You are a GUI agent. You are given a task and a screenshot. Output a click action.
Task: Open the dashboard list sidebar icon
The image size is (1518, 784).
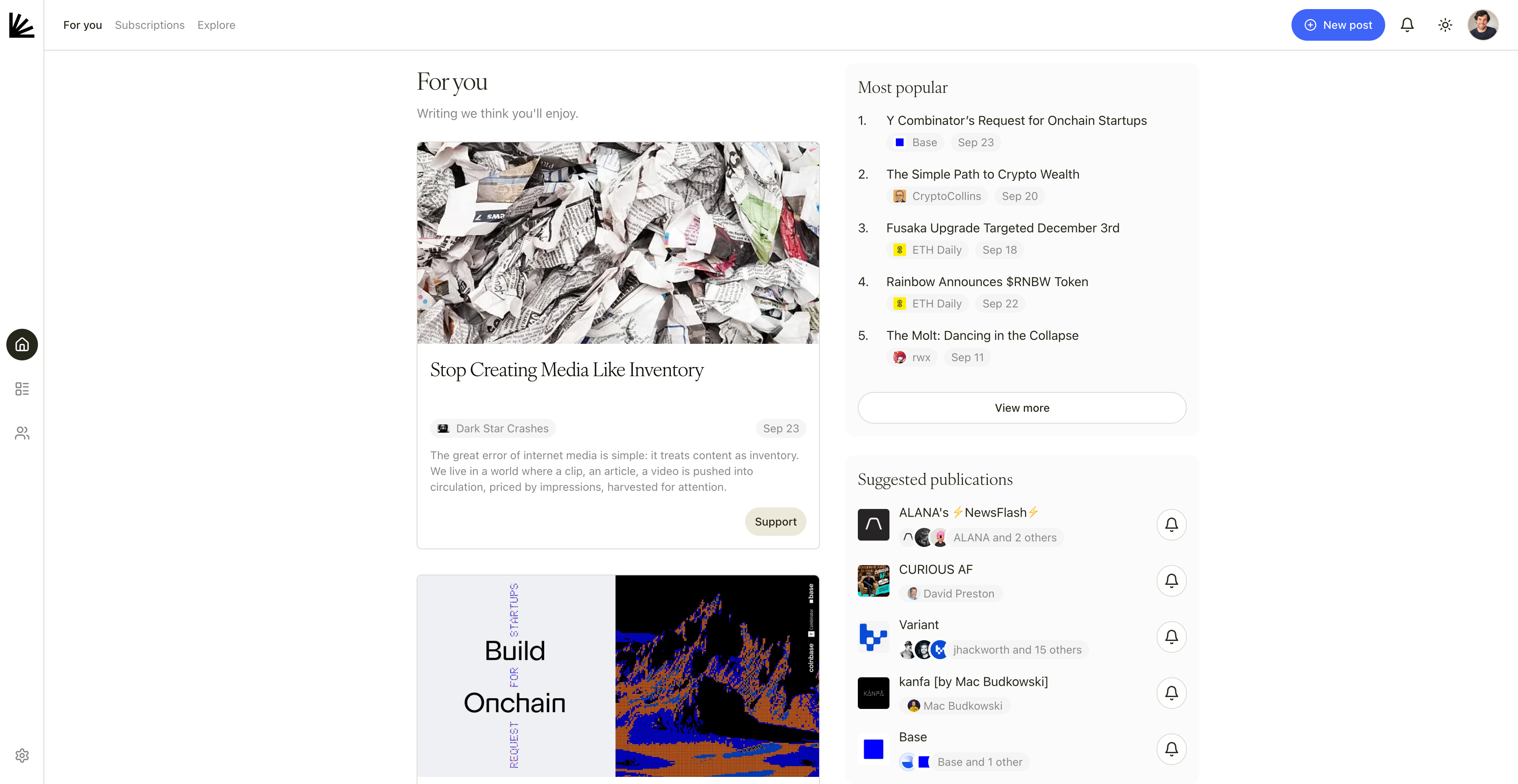pos(22,389)
